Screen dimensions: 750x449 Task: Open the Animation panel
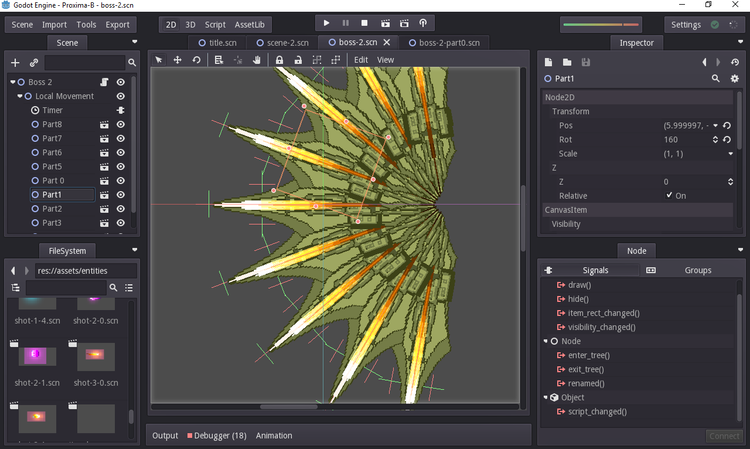pos(274,436)
